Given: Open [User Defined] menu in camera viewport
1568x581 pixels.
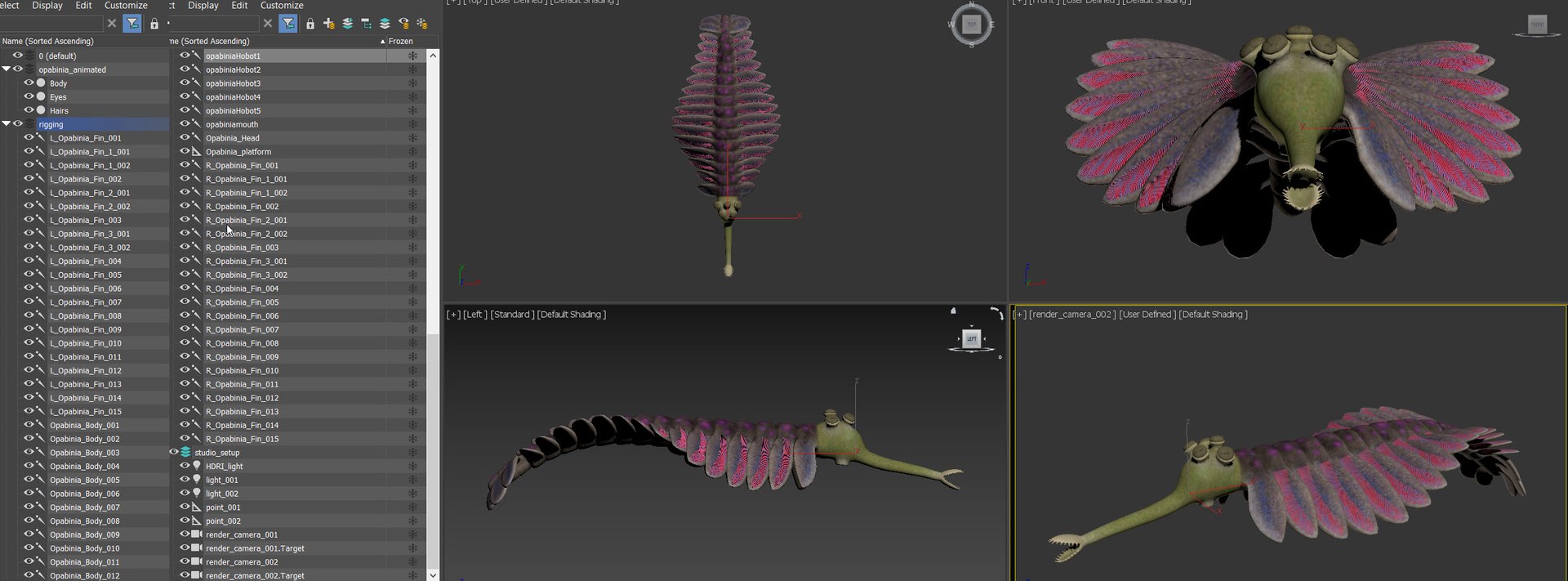Looking at the screenshot, I should tap(1147, 315).
